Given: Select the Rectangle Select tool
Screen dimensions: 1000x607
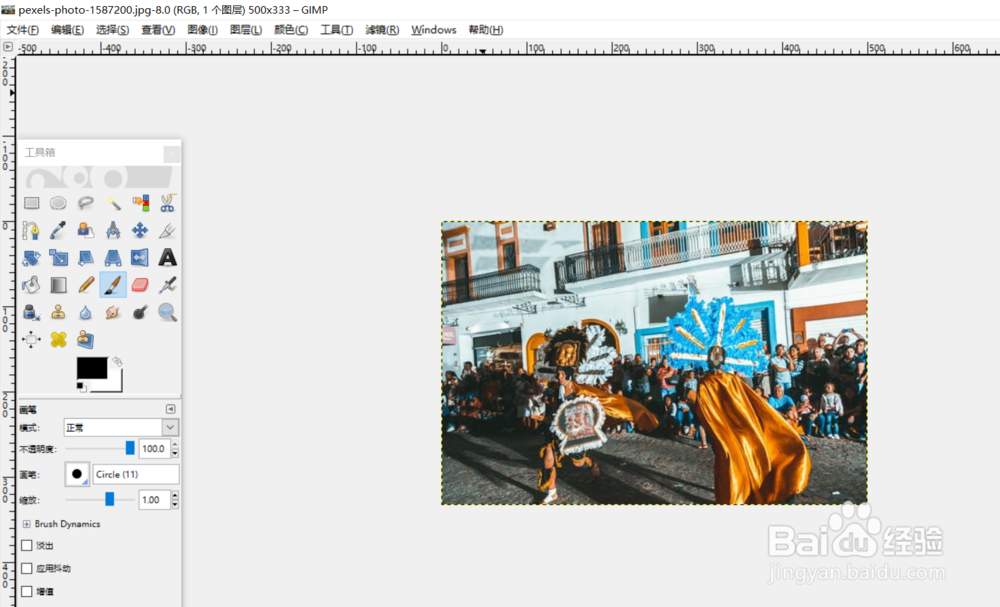Looking at the screenshot, I should click(x=31, y=203).
